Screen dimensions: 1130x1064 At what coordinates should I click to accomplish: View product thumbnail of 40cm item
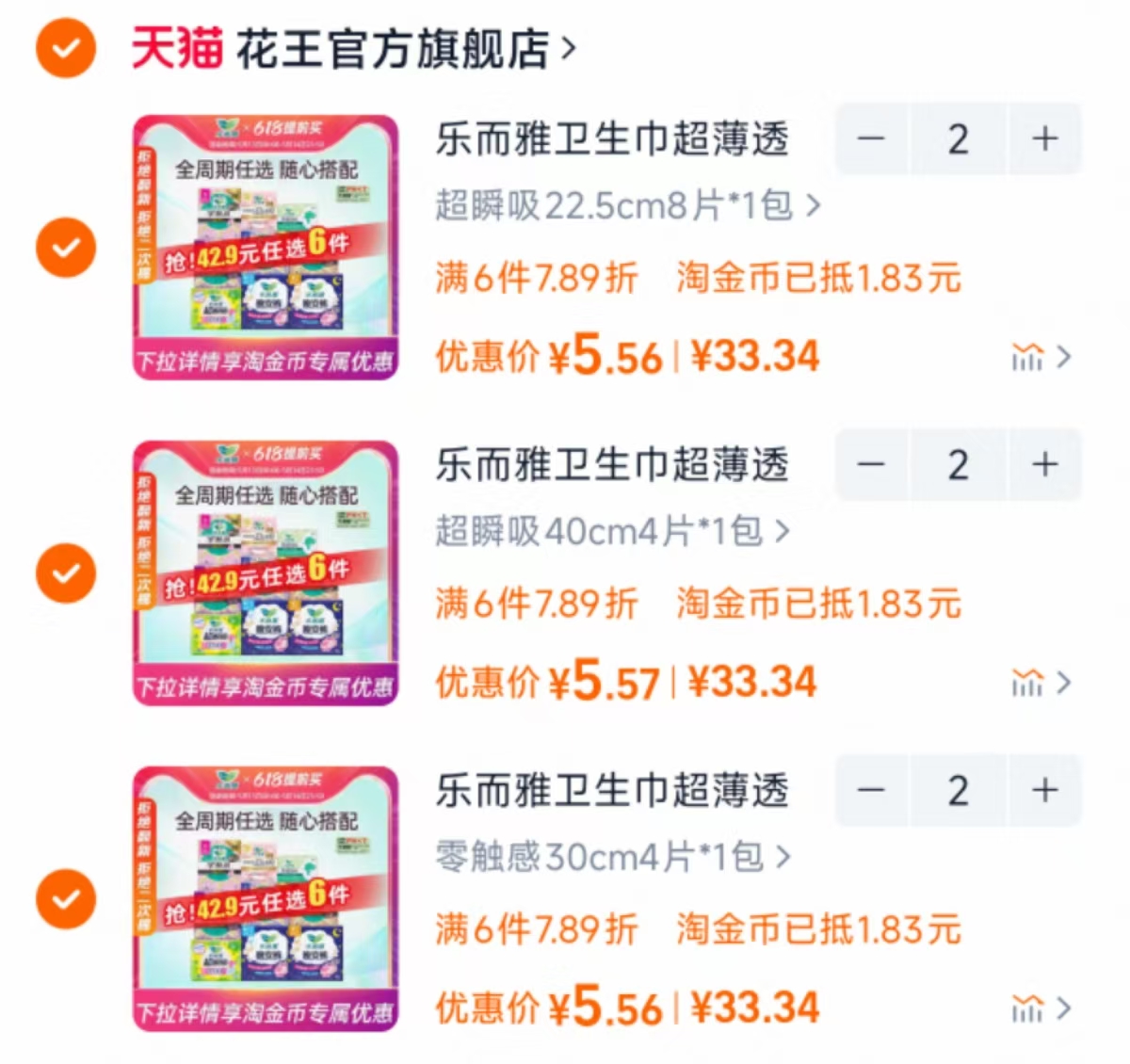266,572
